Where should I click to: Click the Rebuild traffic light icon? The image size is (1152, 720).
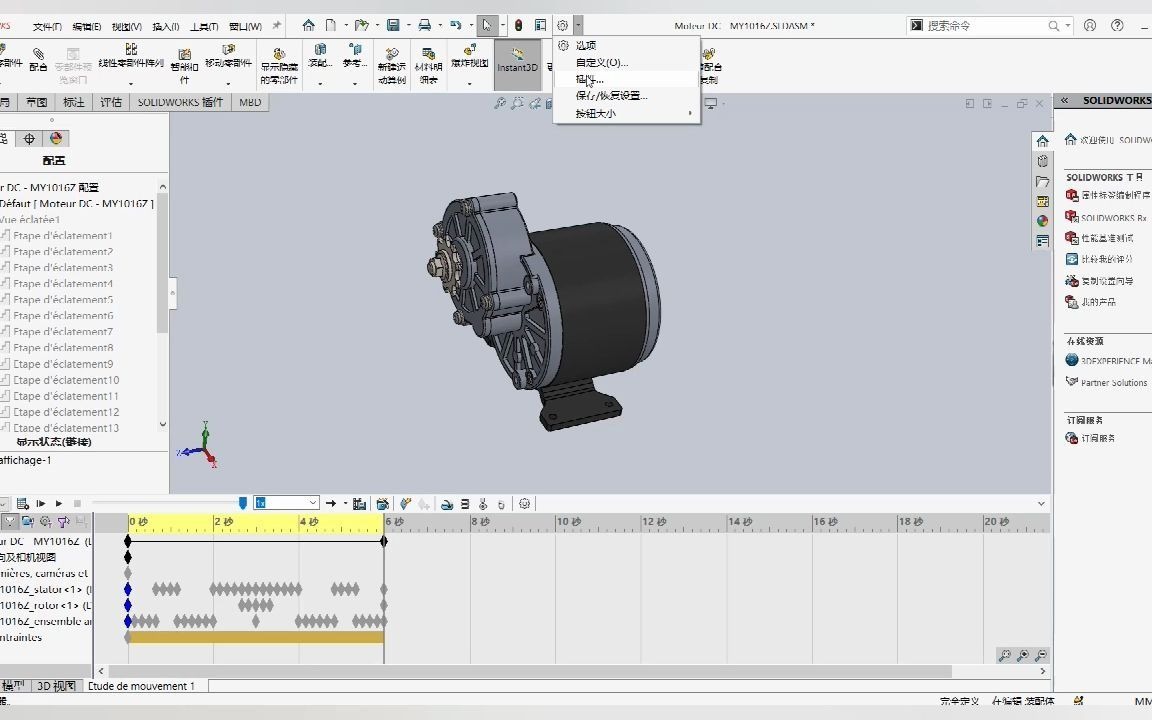pyautogui.click(x=518, y=25)
